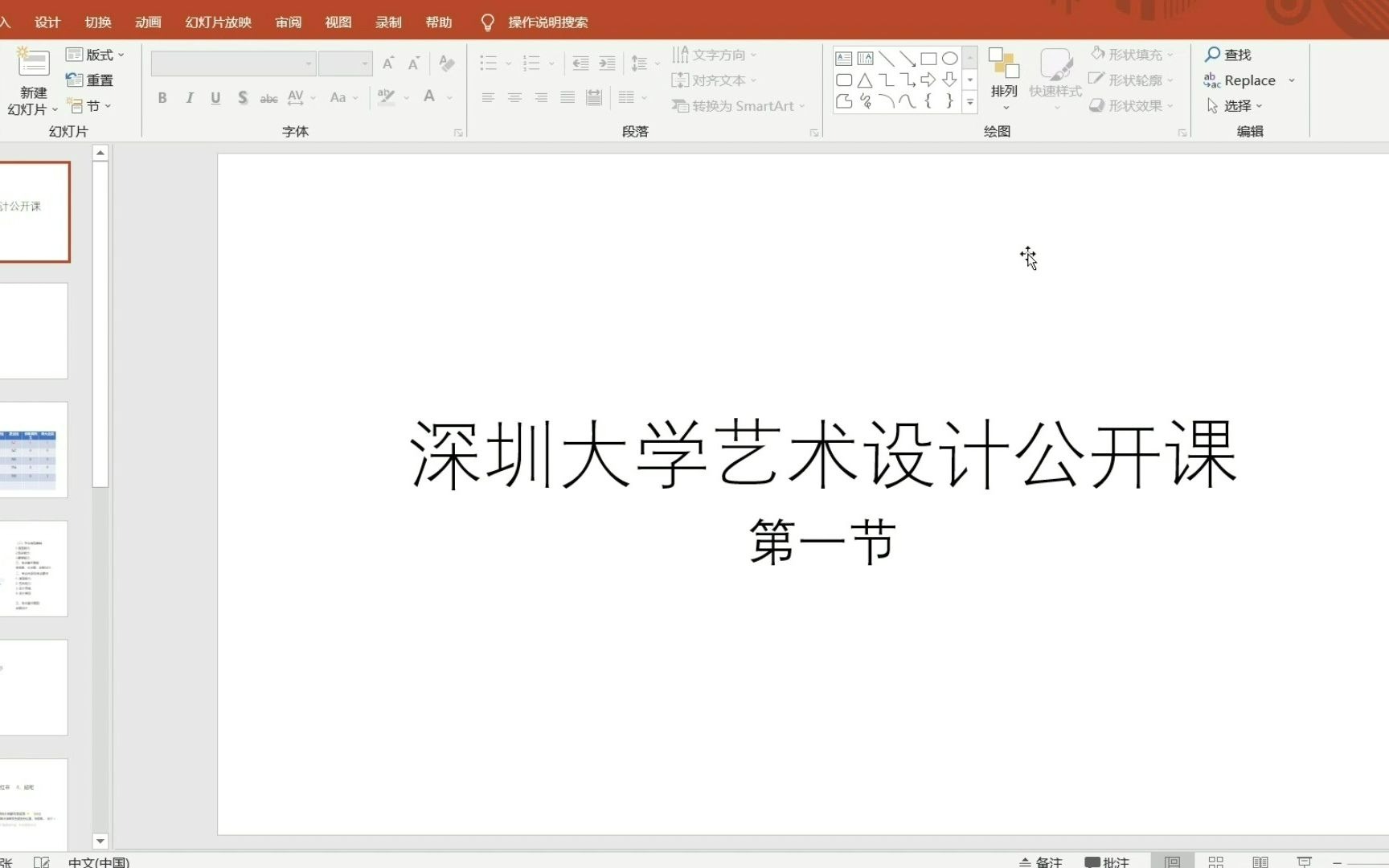The width and height of the screenshot is (1389, 868).
Task: Click the Notes (备注) button
Action: [x=1041, y=862]
